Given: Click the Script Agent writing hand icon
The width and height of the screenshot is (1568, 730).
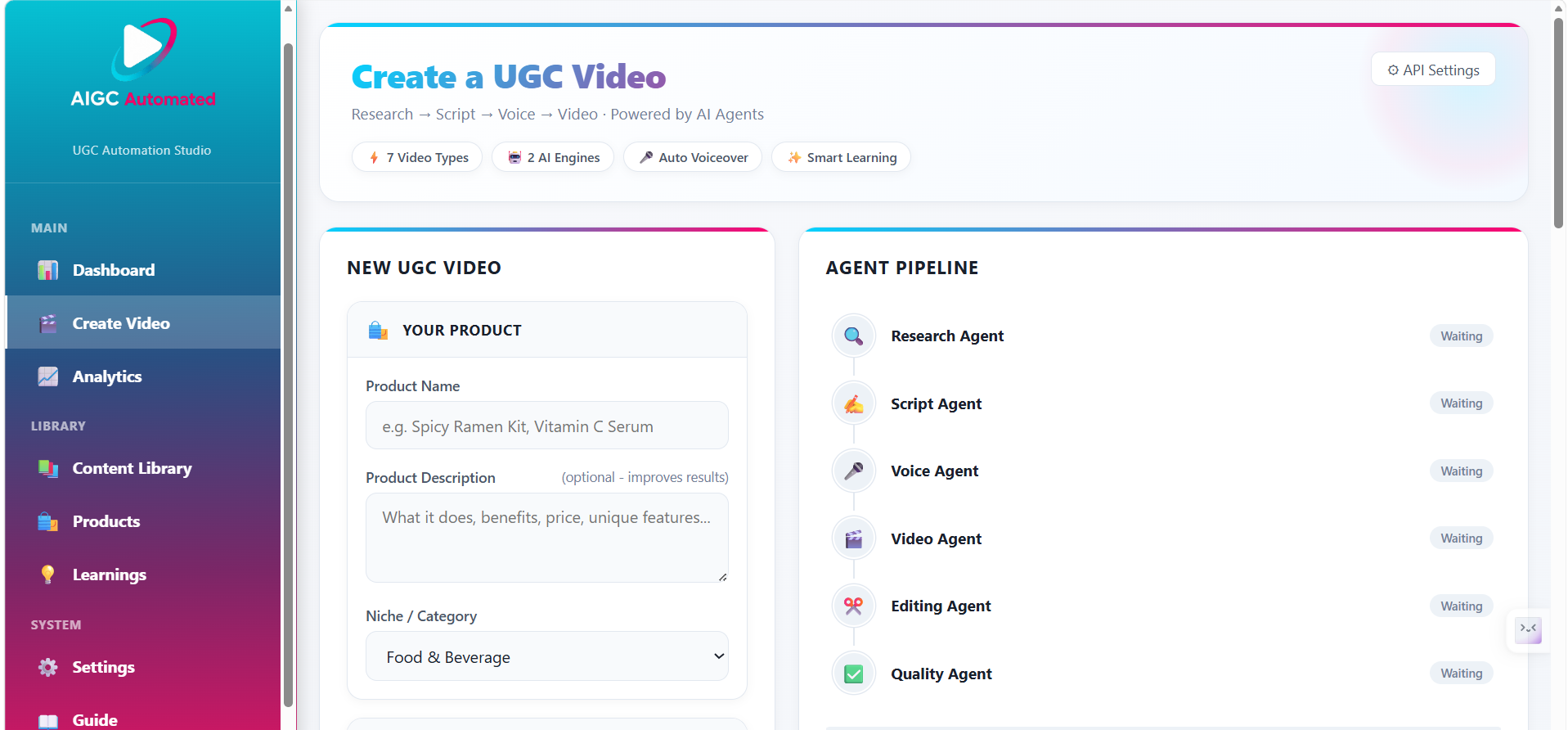Looking at the screenshot, I should pyautogui.click(x=853, y=403).
